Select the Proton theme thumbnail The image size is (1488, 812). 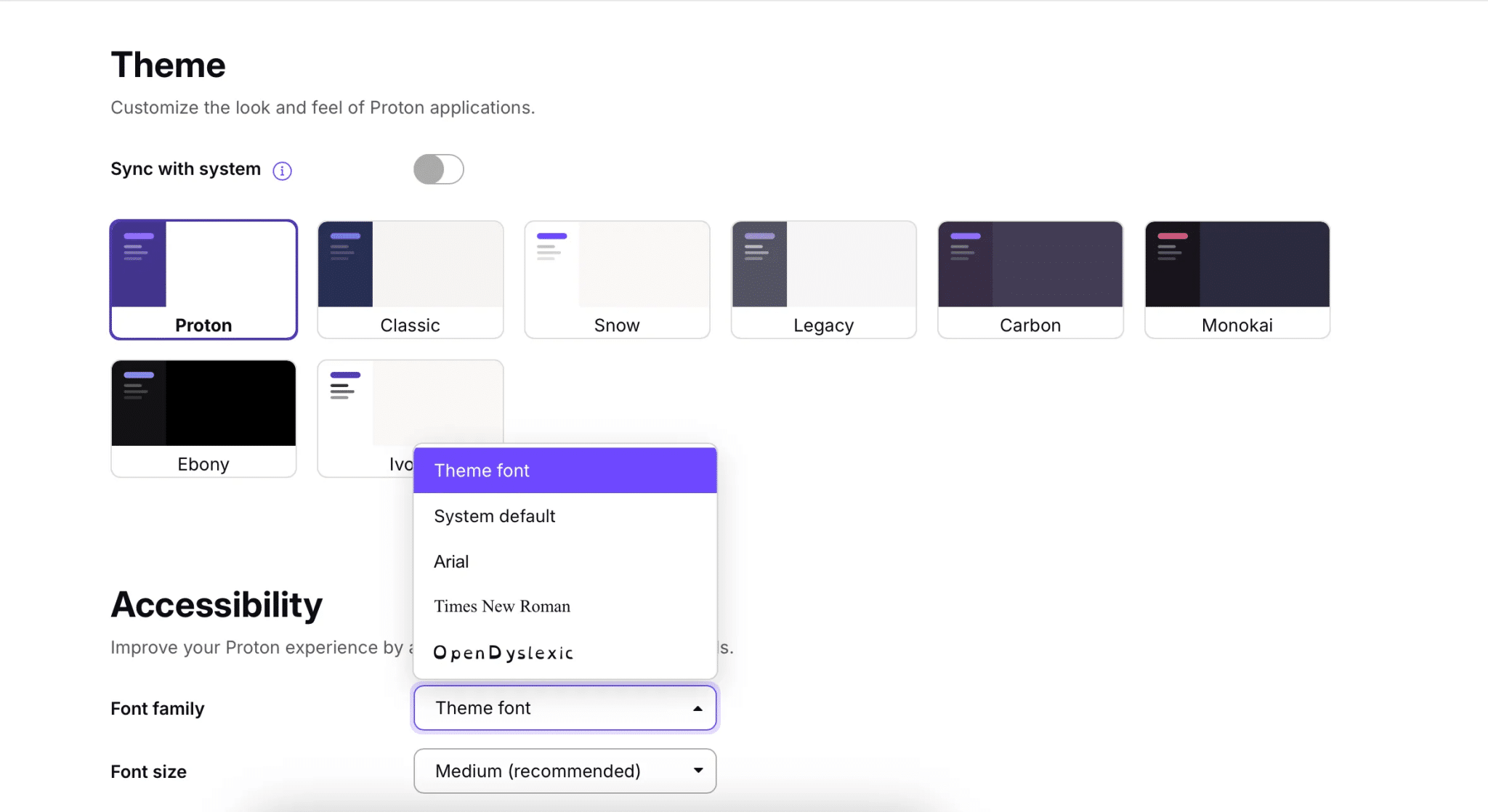203,280
